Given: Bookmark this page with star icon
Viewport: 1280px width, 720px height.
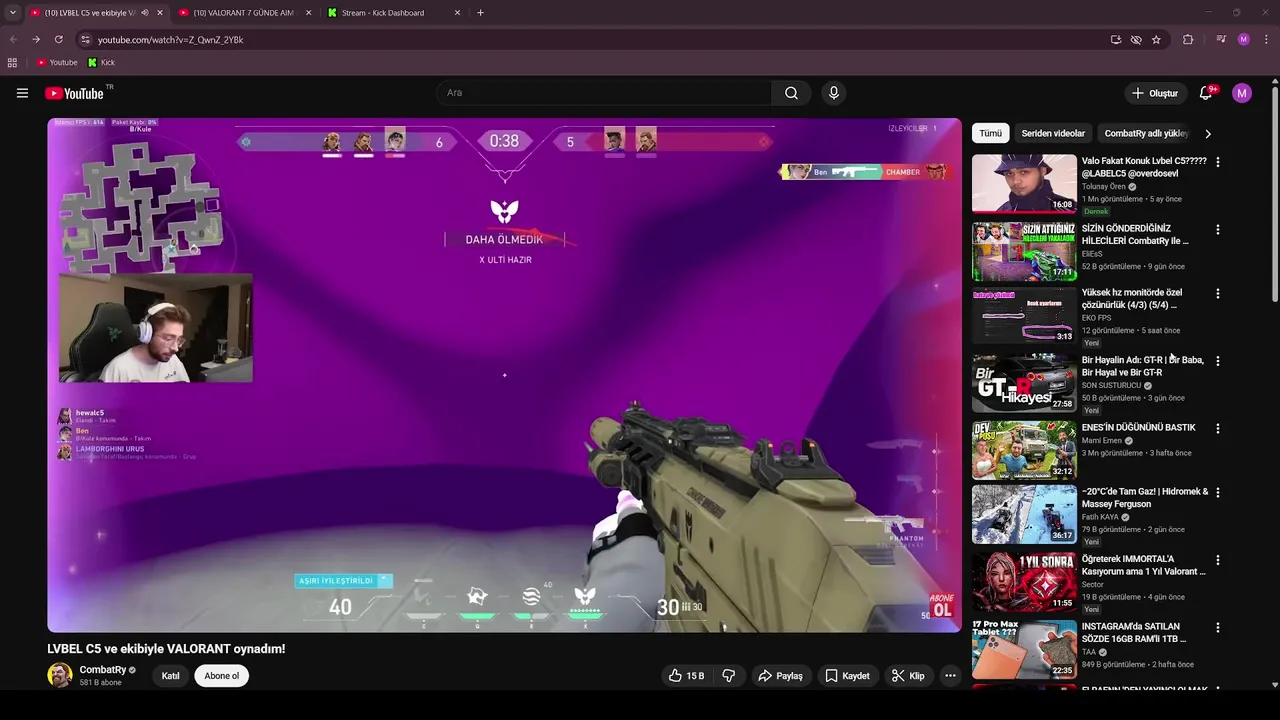Looking at the screenshot, I should (1156, 39).
